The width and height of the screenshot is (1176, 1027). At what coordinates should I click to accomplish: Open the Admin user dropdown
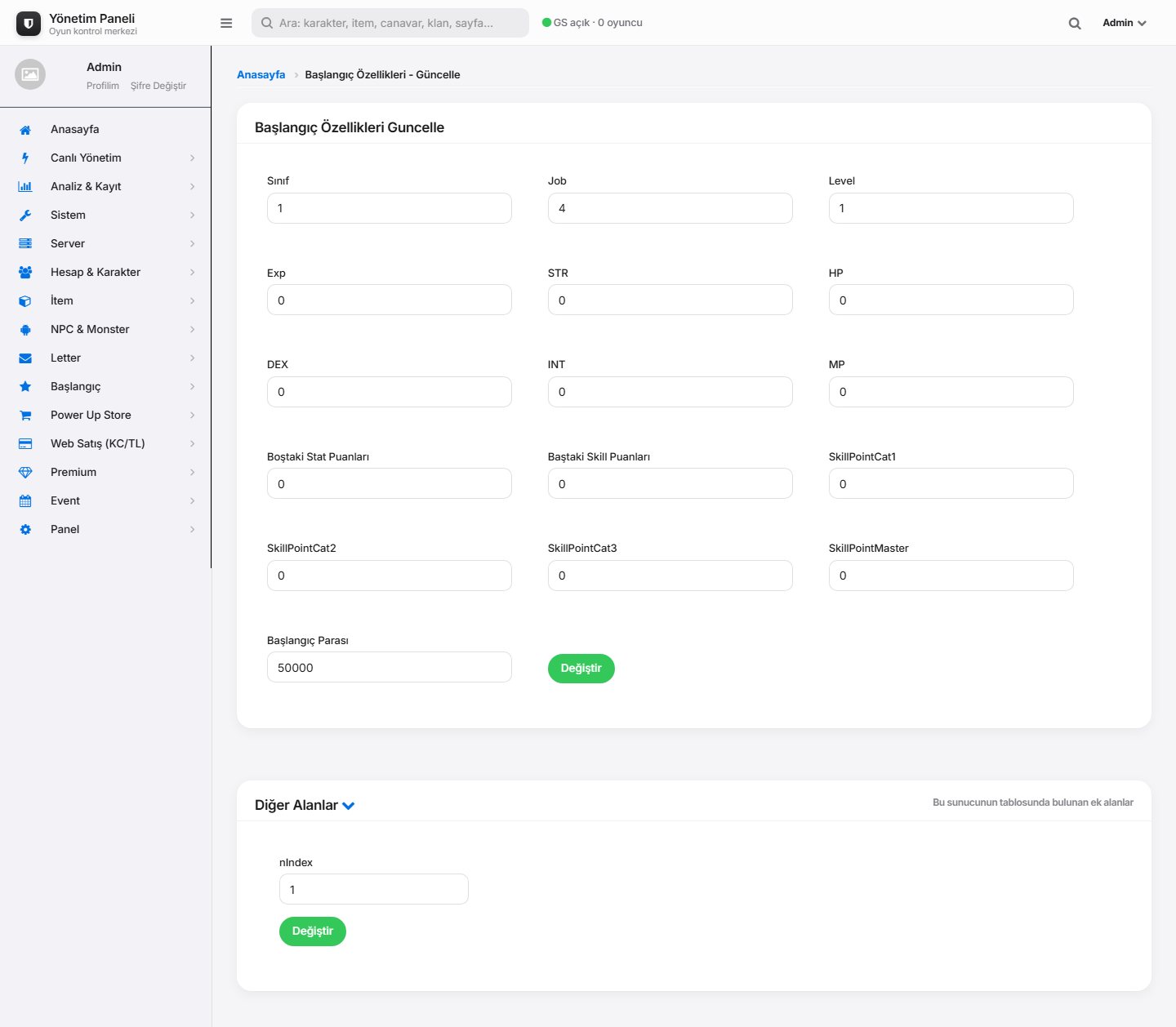pos(1125,23)
